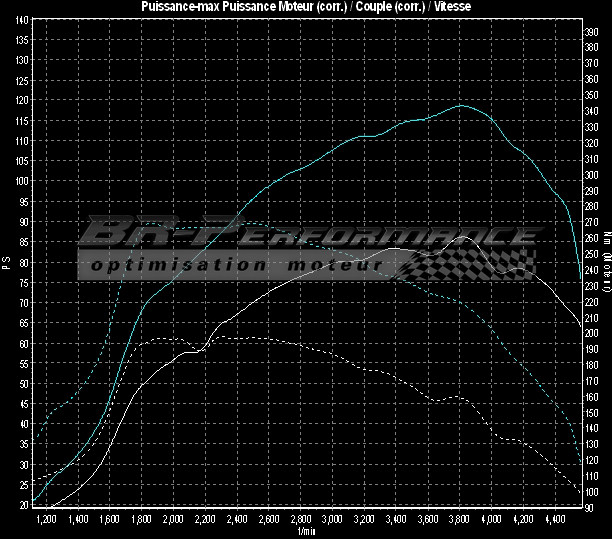Click the 3,800 tick on the x-axis

coord(458,521)
